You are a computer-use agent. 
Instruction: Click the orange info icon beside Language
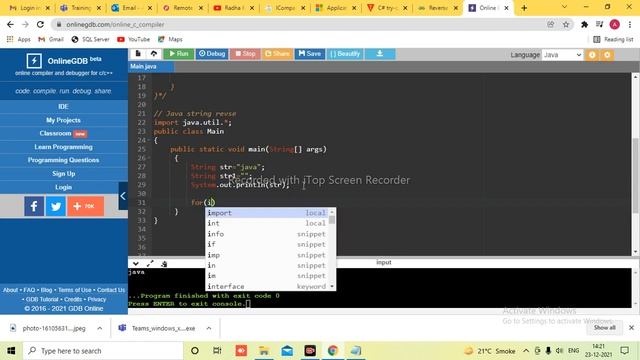(x=592, y=55)
